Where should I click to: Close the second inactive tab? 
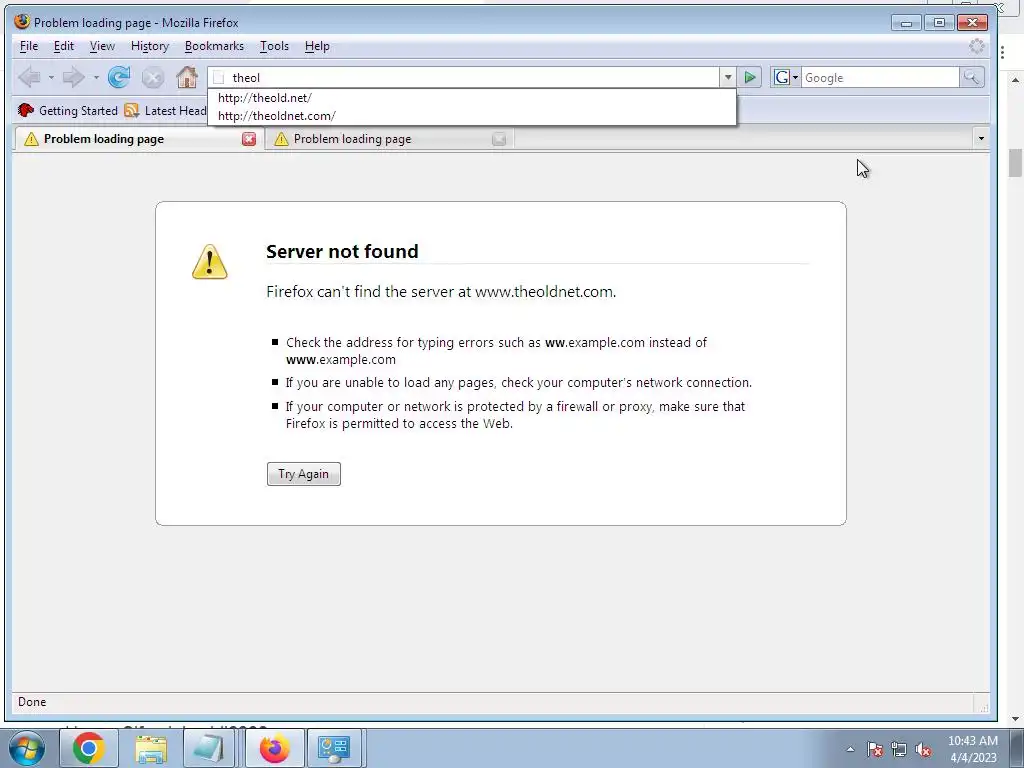[499, 138]
